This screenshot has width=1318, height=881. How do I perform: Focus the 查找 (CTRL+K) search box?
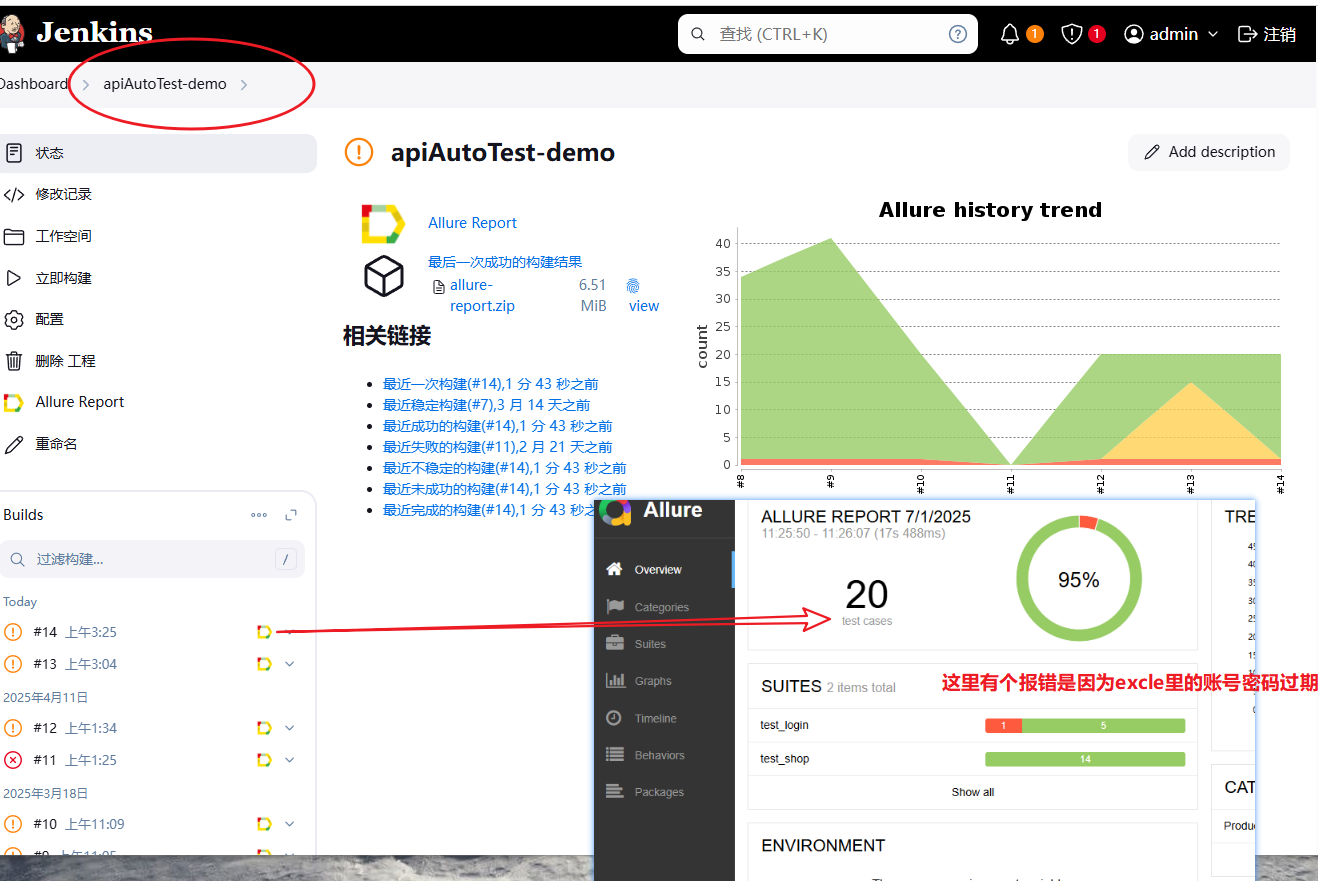[x=828, y=34]
